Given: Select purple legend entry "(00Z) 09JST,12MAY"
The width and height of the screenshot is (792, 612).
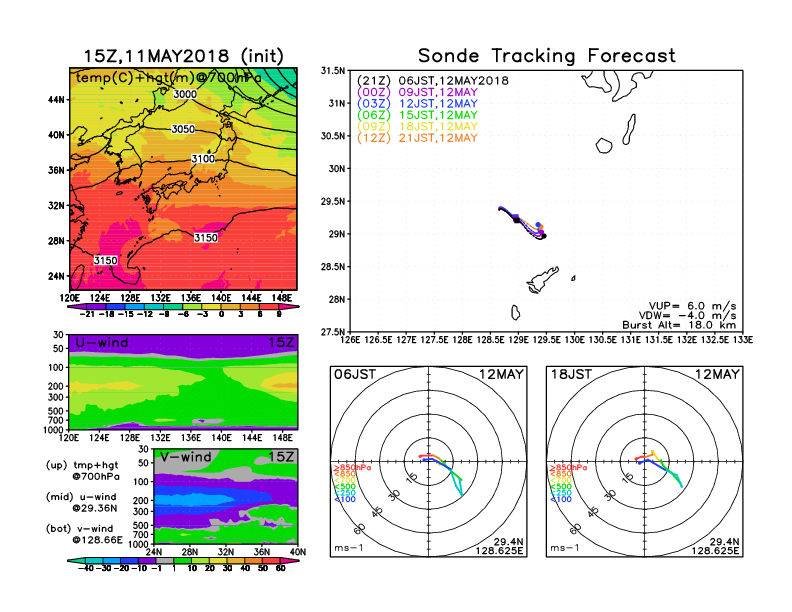Looking at the screenshot, I should (417, 92).
